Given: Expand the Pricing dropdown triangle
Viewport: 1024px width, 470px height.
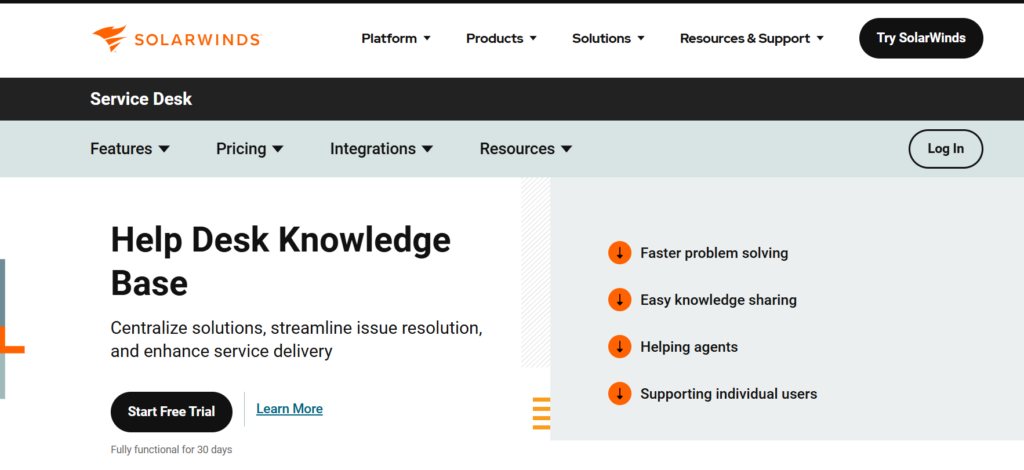Looking at the screenshot, I should (278, 149).
